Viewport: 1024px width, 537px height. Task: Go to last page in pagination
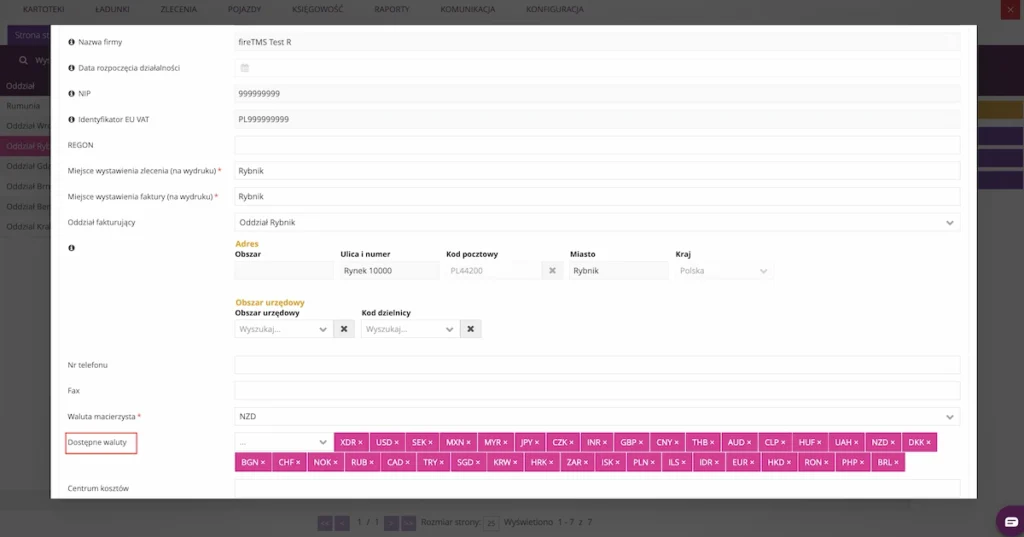(x=408, y=523)
